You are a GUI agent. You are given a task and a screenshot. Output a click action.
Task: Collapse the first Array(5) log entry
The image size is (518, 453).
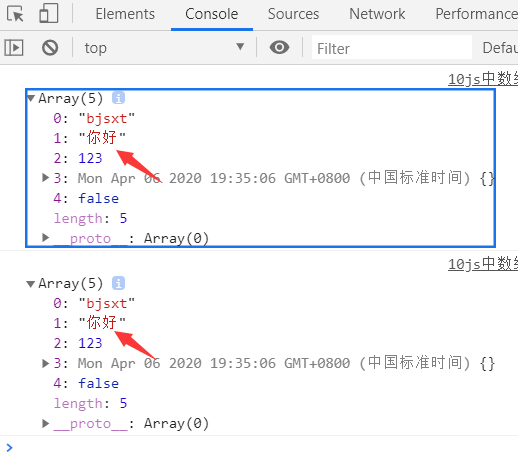31,98
